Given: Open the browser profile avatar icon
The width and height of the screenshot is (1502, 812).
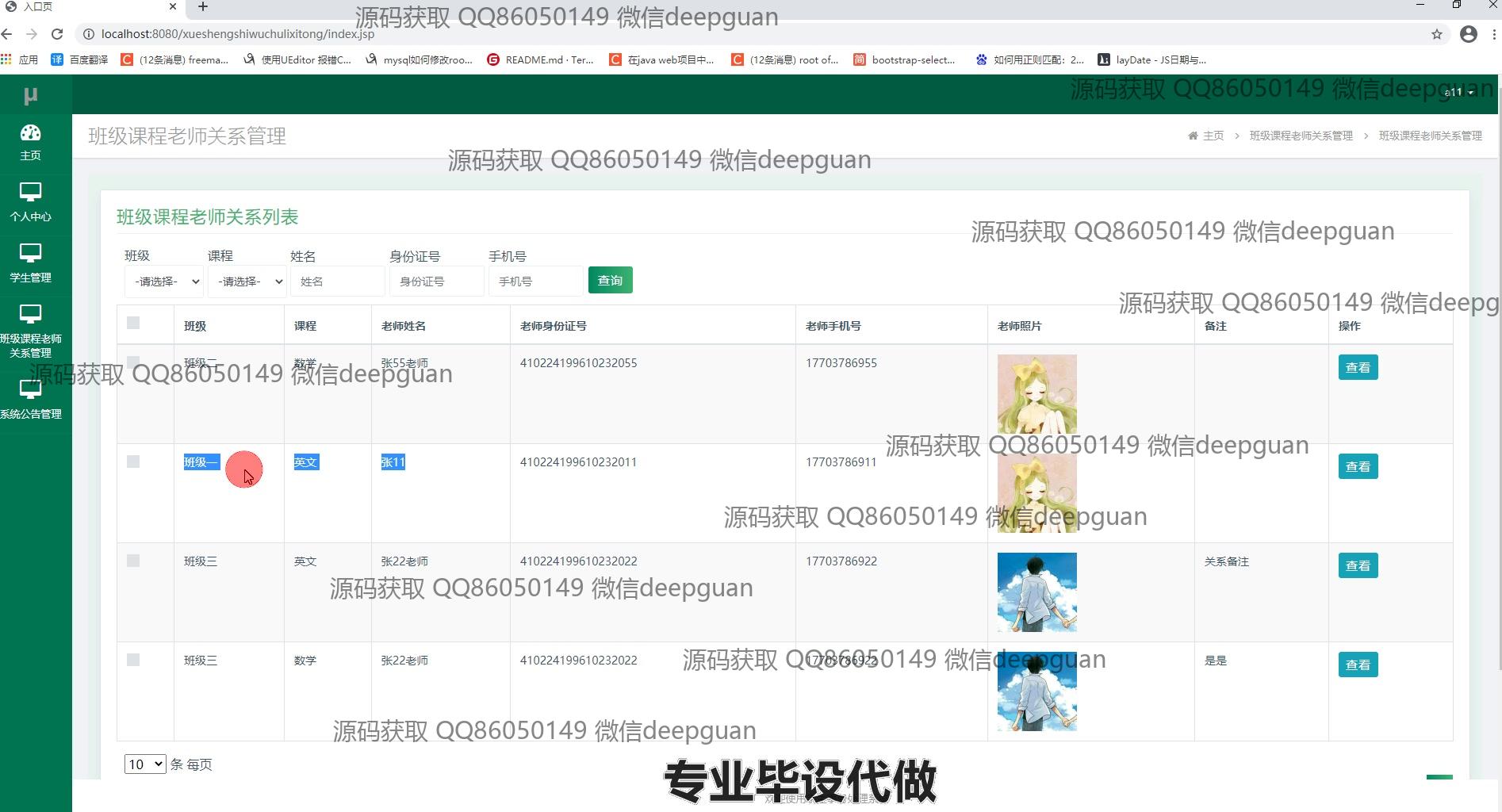Looking at the screenshot, I should coord(1469,34).
